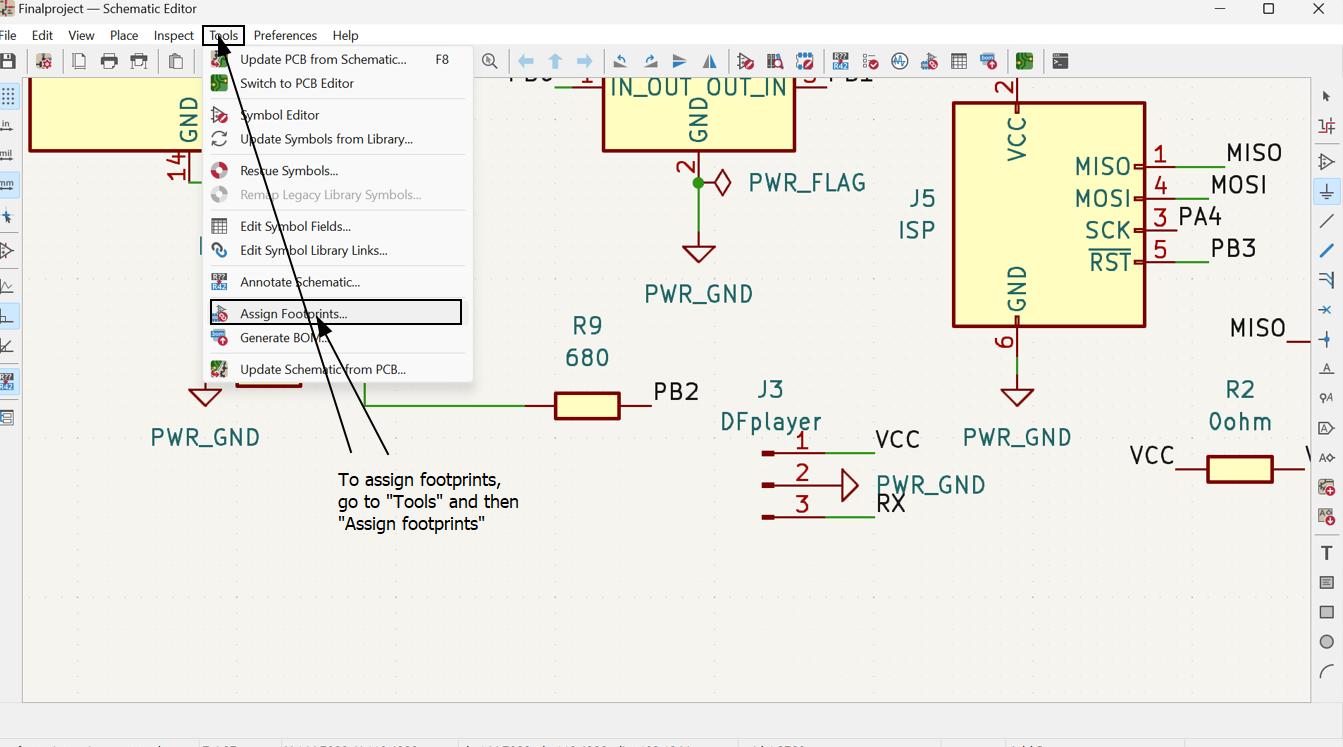Select the Add Net Class Directive tool
The height and width of the screenshot is (747, 1343).
1327,398
